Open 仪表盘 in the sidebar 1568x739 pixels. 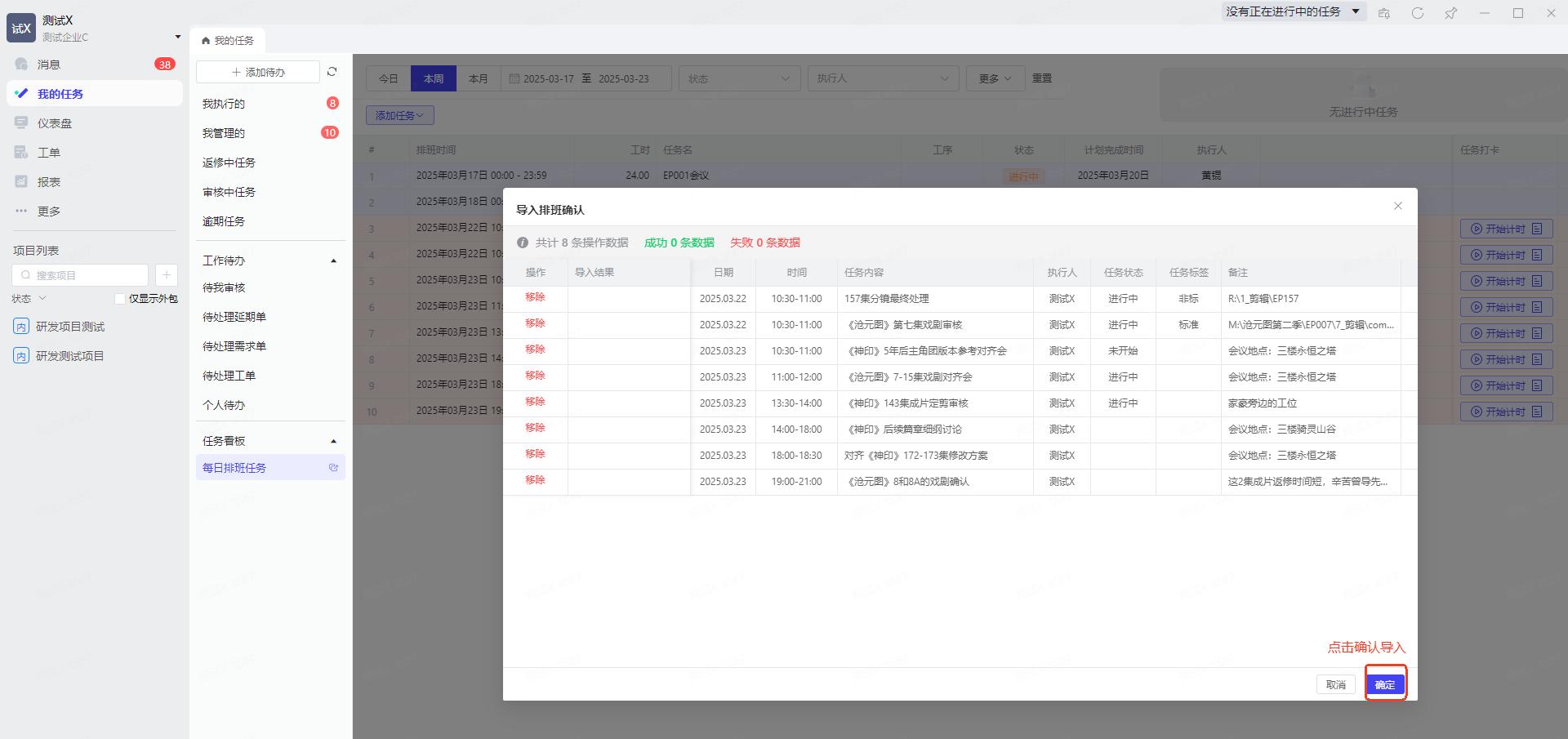pyautogui.click(x=95, y=123)
